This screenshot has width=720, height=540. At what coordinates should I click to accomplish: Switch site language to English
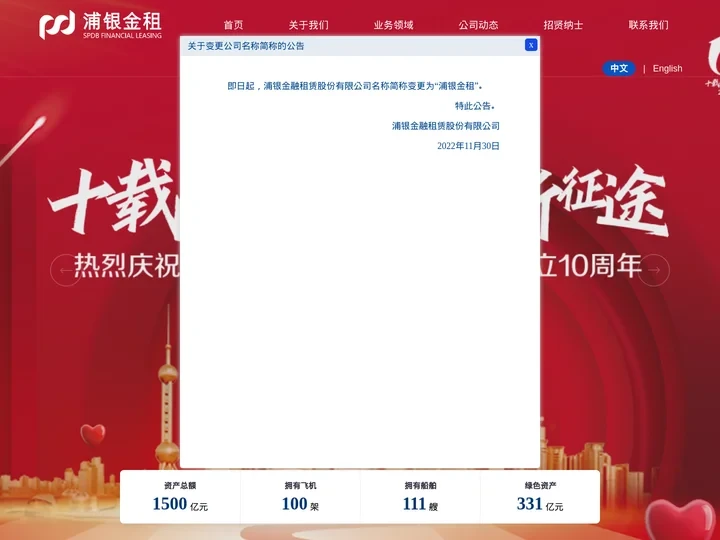pos(667,68)
